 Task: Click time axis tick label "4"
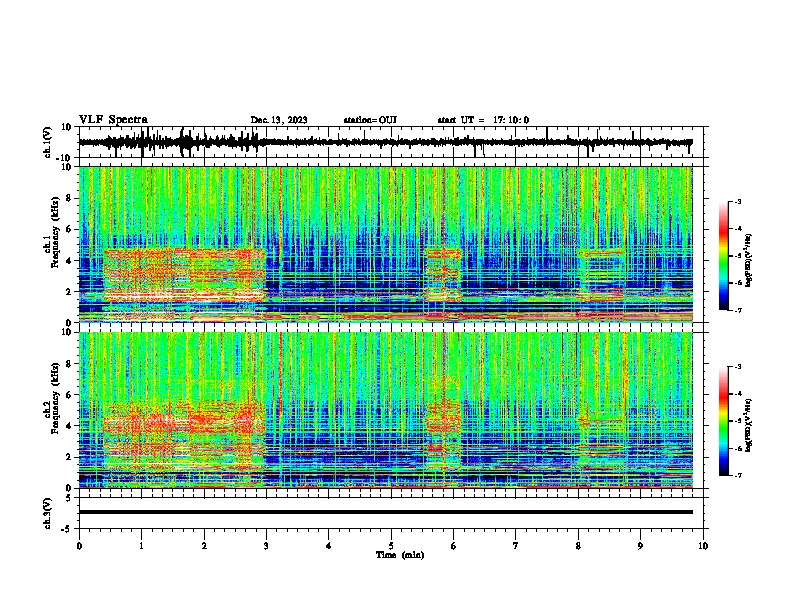tap(329, 546)
